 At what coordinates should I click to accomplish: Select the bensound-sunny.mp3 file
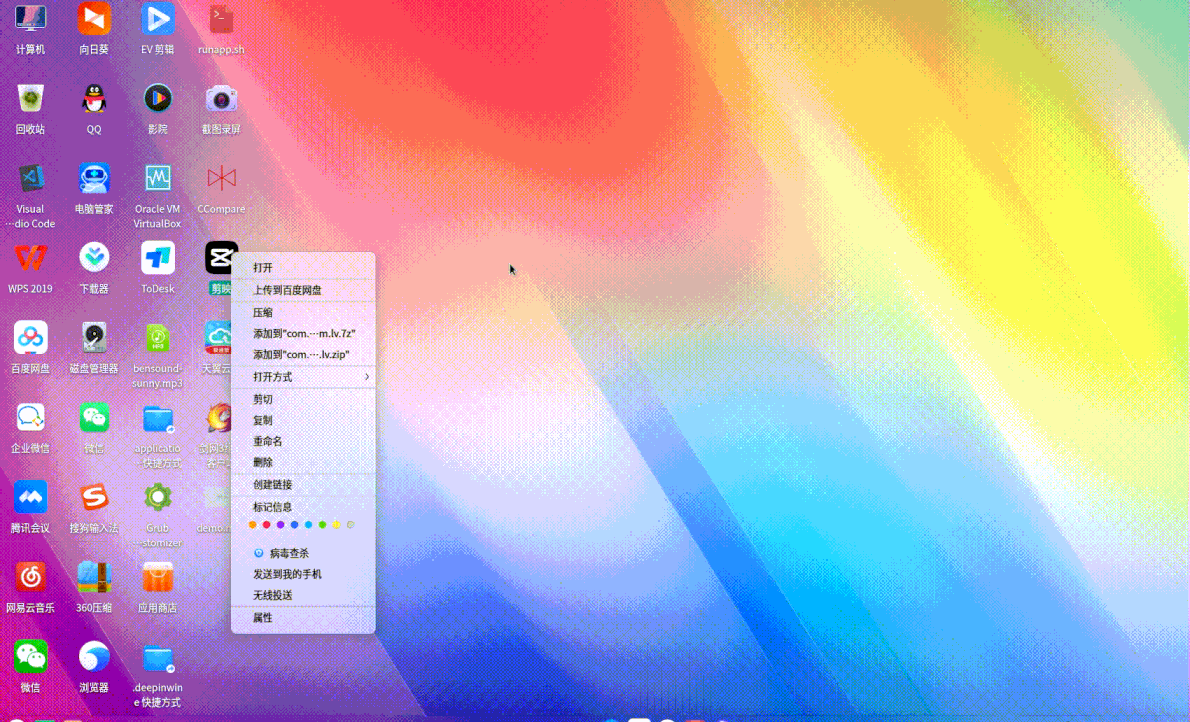[x=157, y=348]
